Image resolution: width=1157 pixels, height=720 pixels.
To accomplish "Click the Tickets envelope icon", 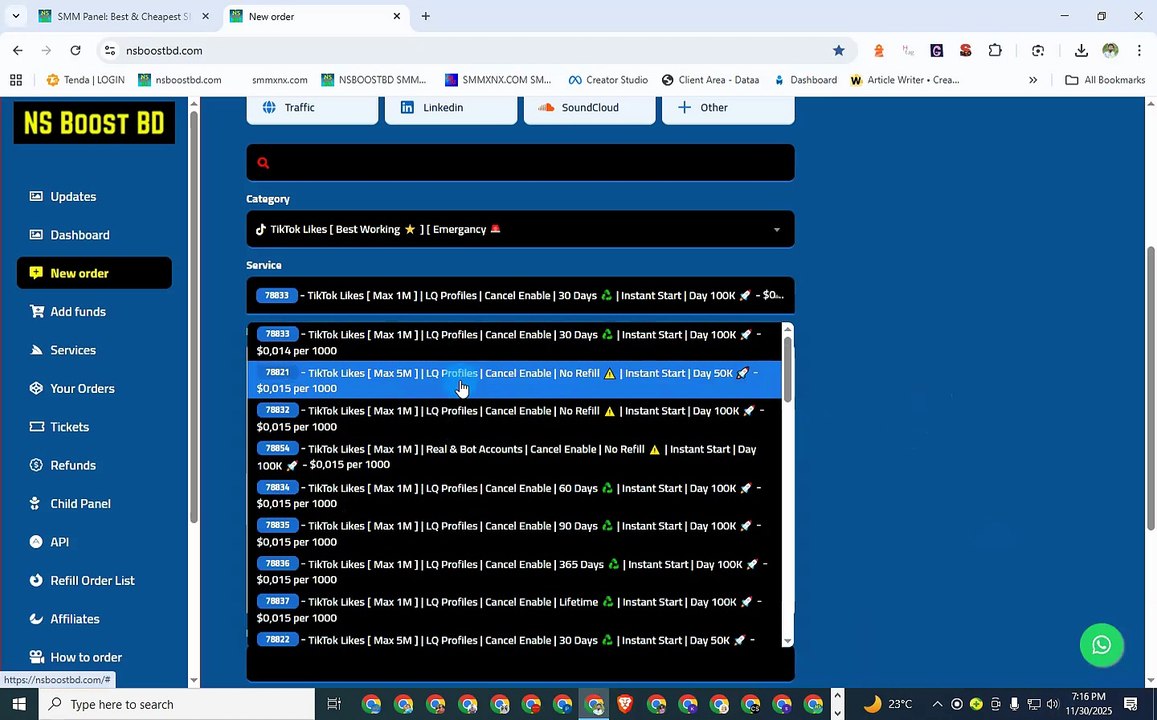I will tap(36, 426).
